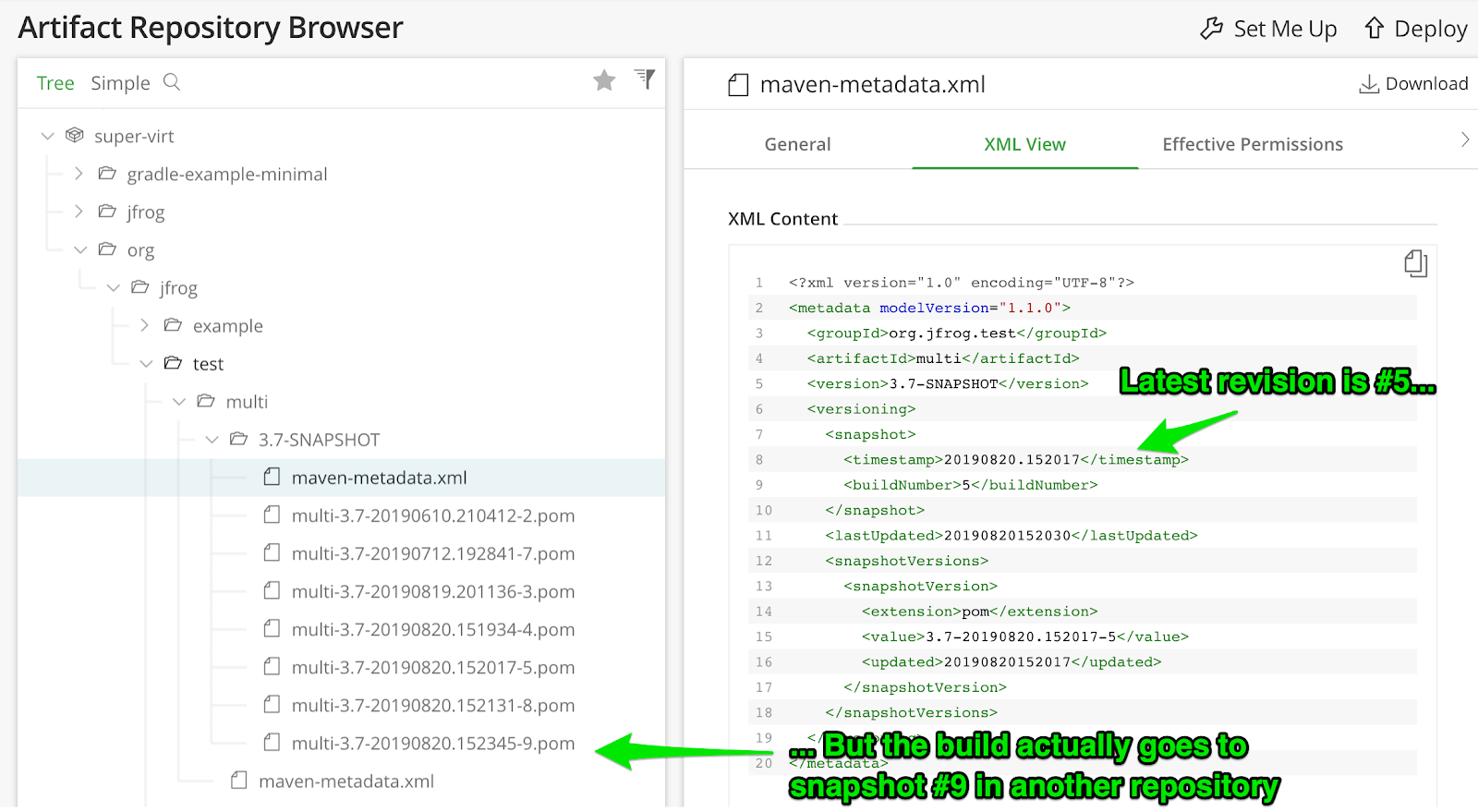The height and width of the screenshot is (812, 1478).
Task: Click the file icon of multi-3.7-20190820.152017-5.pom
Action: pyautogui.click(x=272, y=666)
